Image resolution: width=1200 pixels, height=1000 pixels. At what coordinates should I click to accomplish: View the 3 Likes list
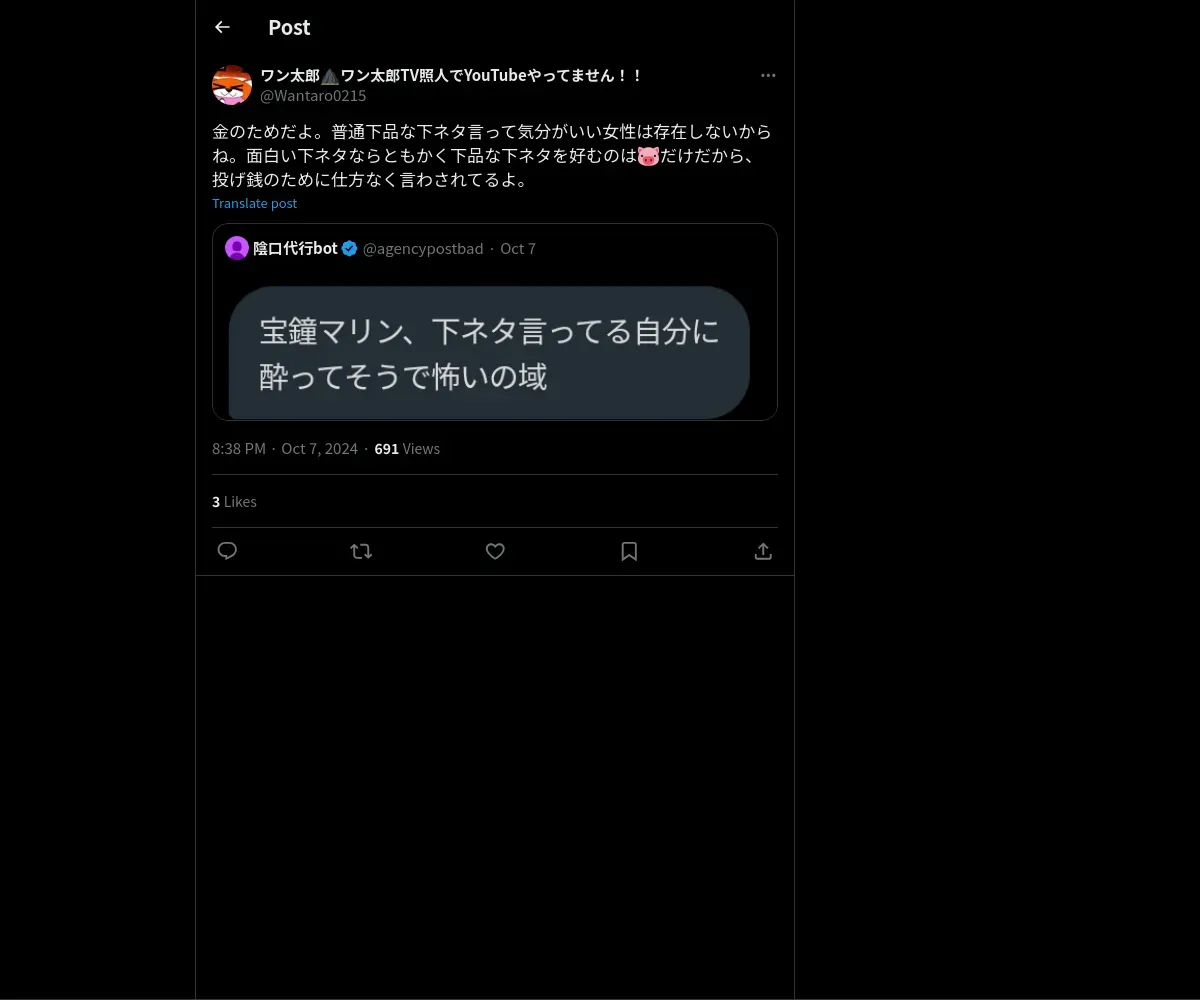click(x=234, y=502)
